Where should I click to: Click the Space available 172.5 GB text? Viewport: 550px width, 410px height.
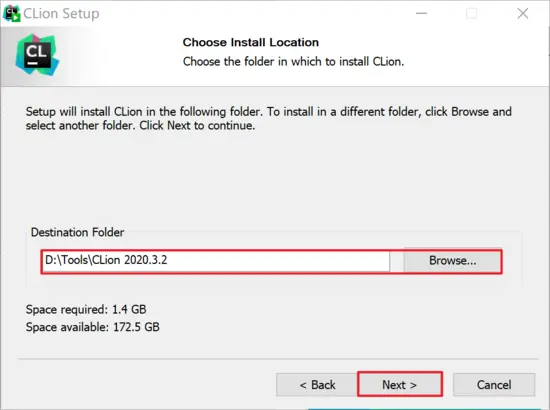tap(93, 327)
